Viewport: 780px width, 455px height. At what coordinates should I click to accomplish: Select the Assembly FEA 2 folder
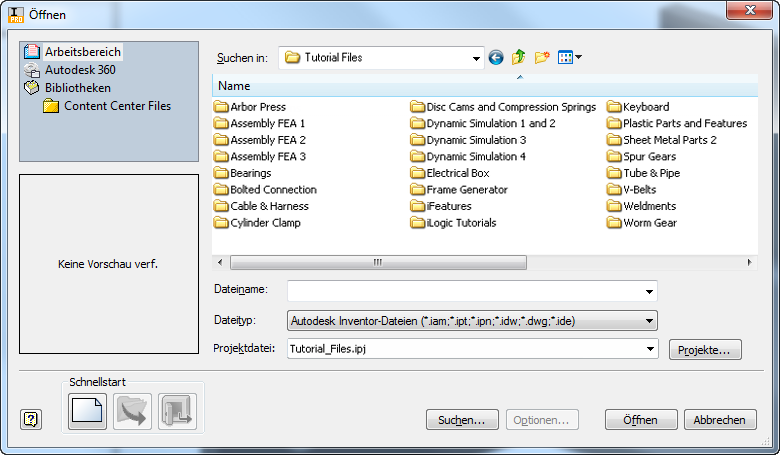(x=260, y=140)
